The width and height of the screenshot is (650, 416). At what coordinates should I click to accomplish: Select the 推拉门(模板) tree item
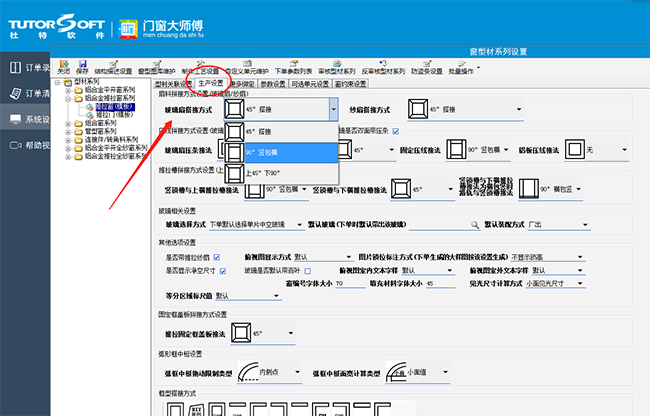pyautogui.click(x=114, y=115)
